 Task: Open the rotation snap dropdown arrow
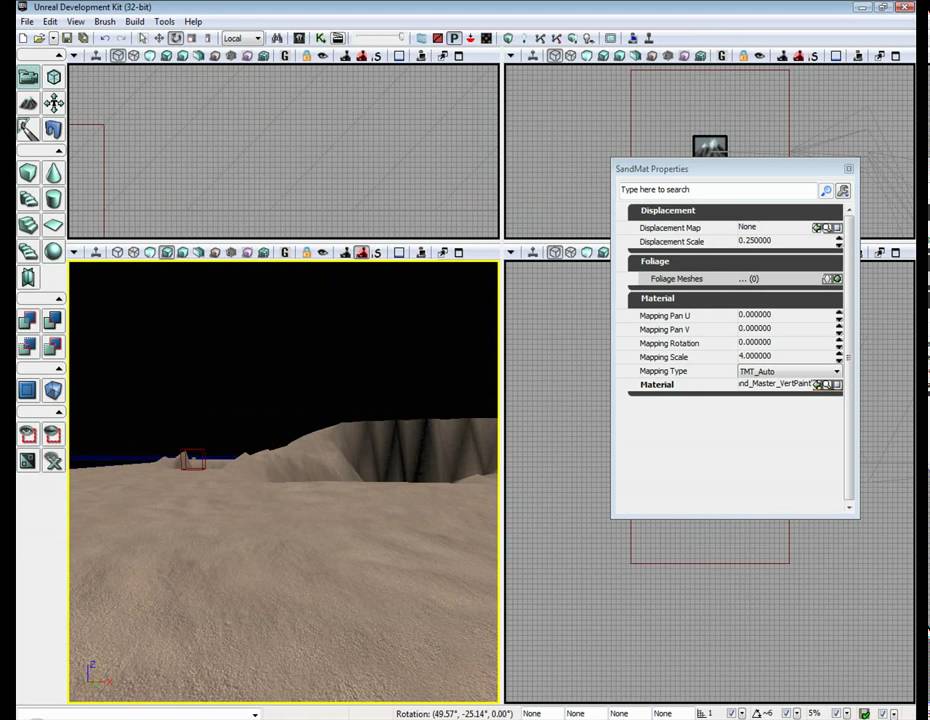797,713
